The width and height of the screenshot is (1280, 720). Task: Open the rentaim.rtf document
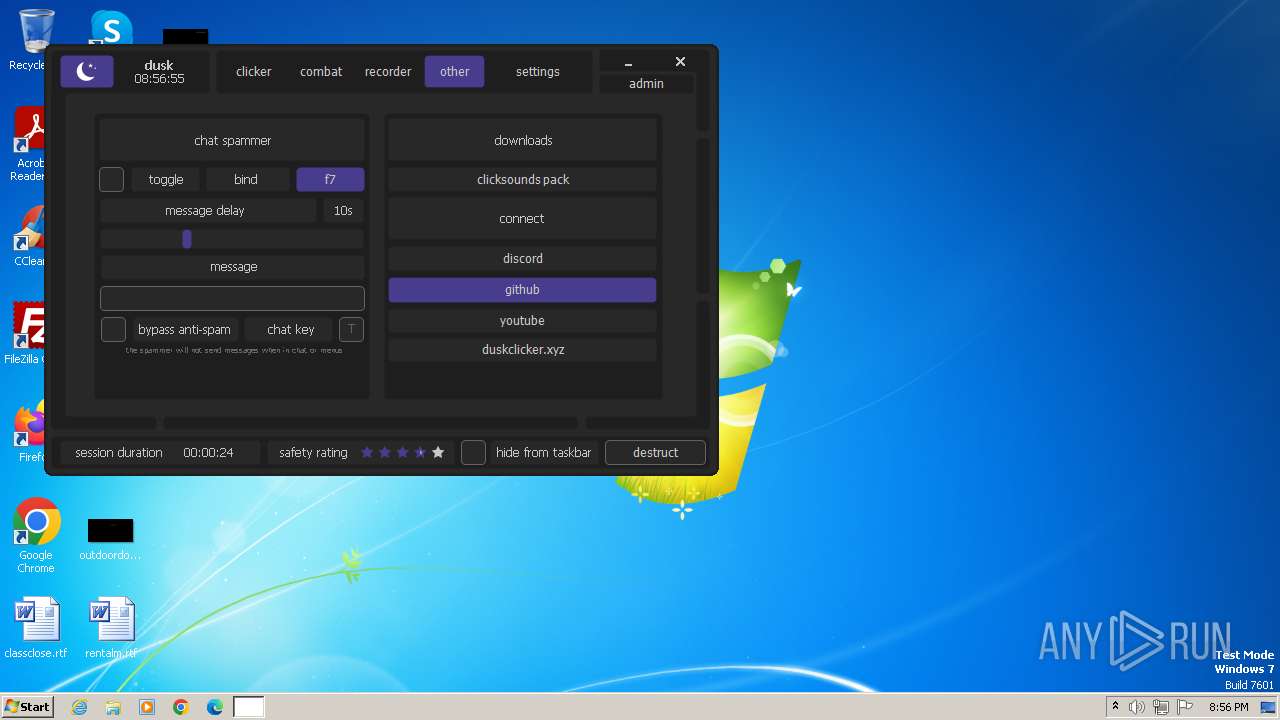[111, 628]
